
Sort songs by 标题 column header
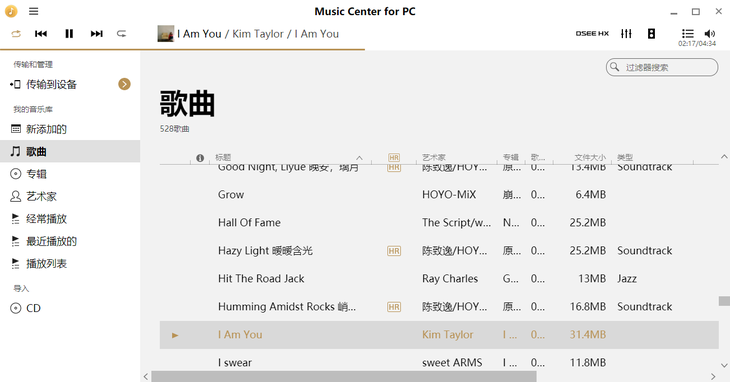(x=223, y=158)
